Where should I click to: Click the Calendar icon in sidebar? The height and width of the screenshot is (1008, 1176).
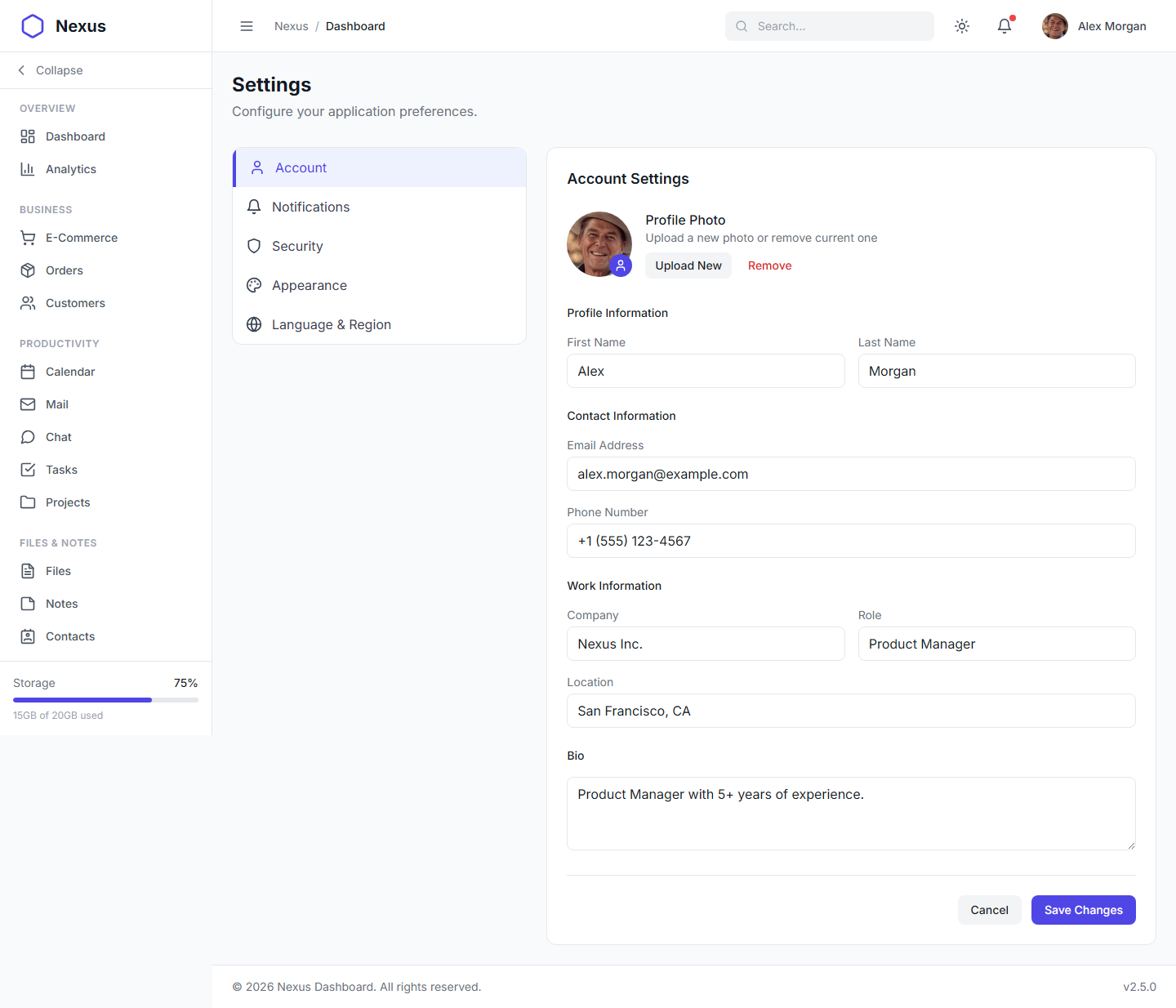28,372
